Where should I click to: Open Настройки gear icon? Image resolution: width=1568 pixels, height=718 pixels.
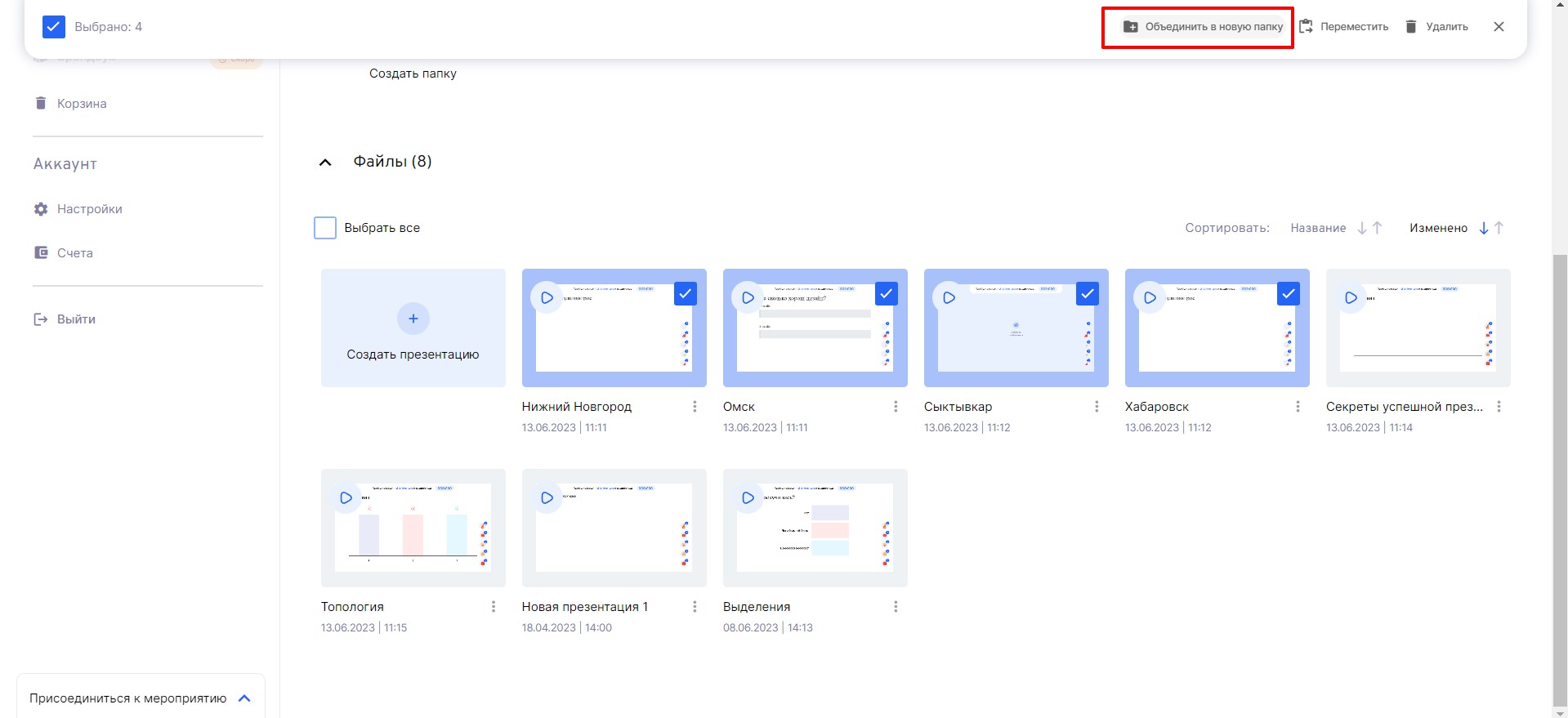[41, 209]
